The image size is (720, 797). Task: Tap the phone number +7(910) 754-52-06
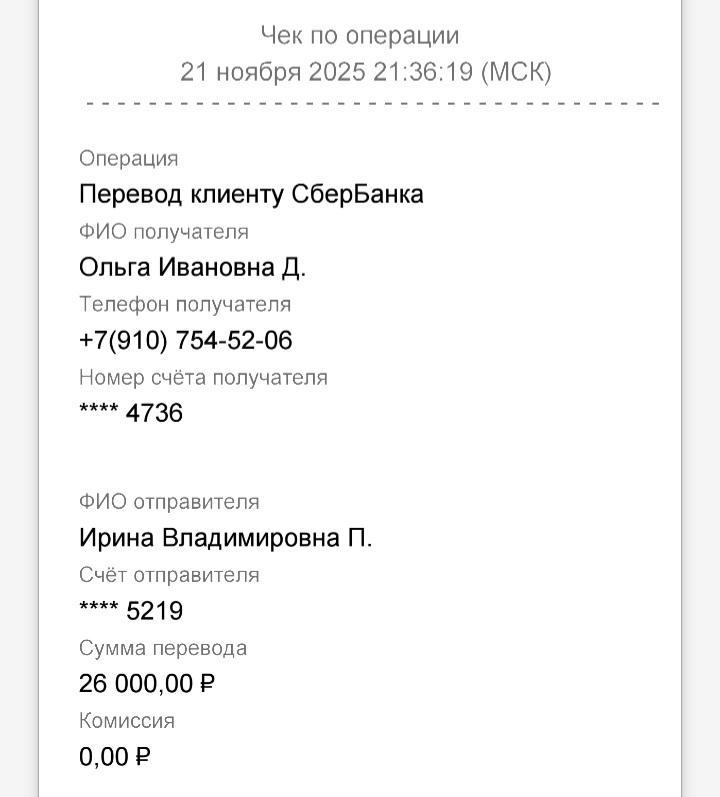(x=186, y=341)
